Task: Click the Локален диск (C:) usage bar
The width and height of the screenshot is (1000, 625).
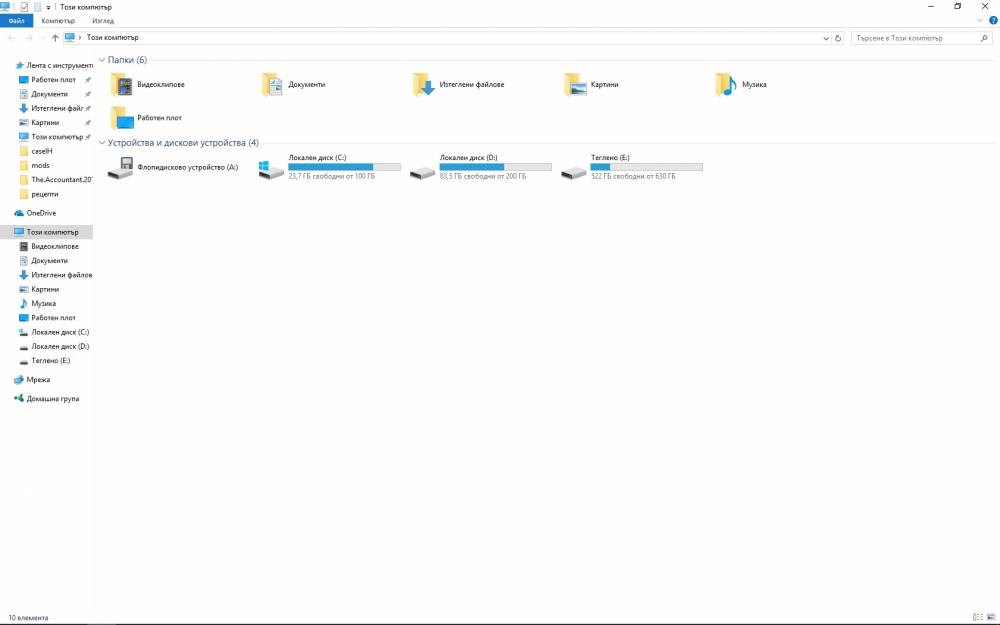Action: coord(344,167)
